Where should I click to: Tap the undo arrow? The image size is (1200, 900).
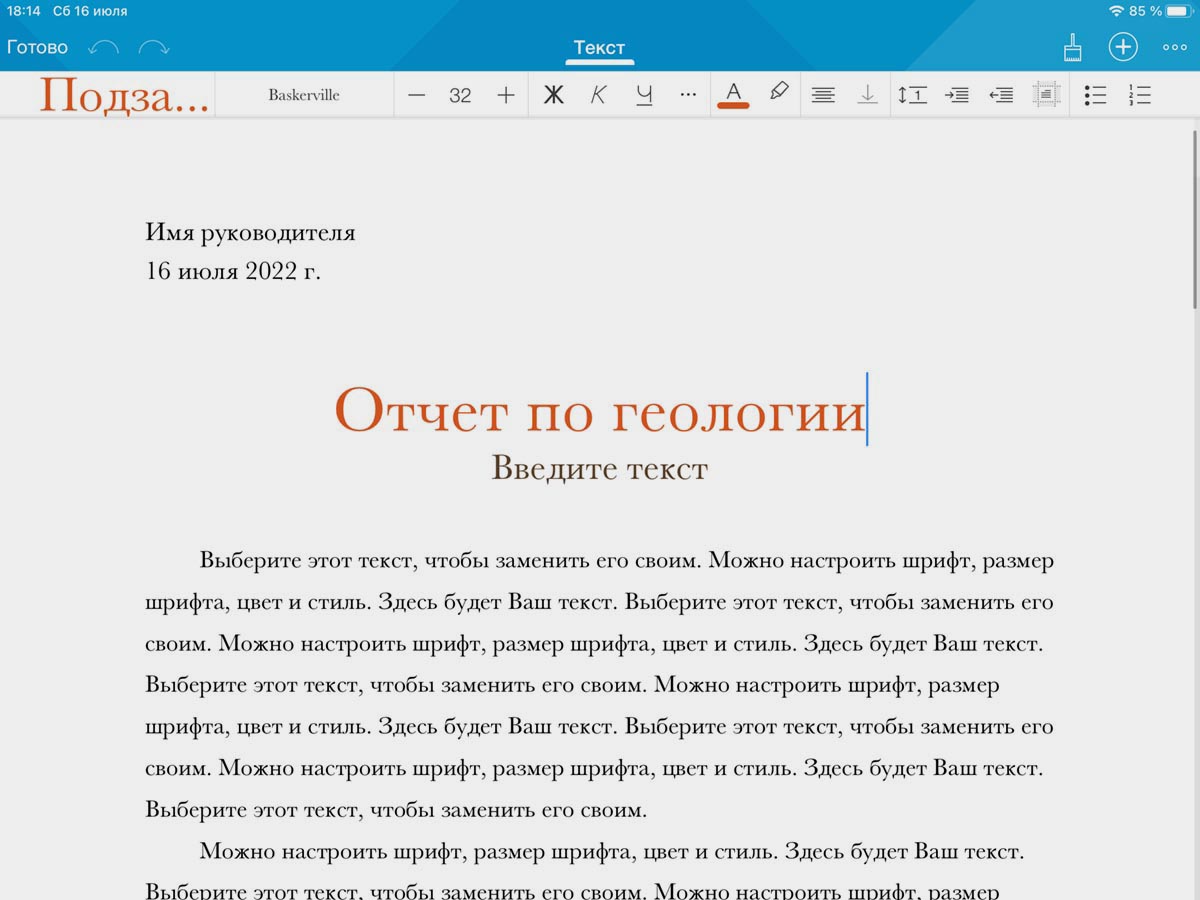[103, 48]
